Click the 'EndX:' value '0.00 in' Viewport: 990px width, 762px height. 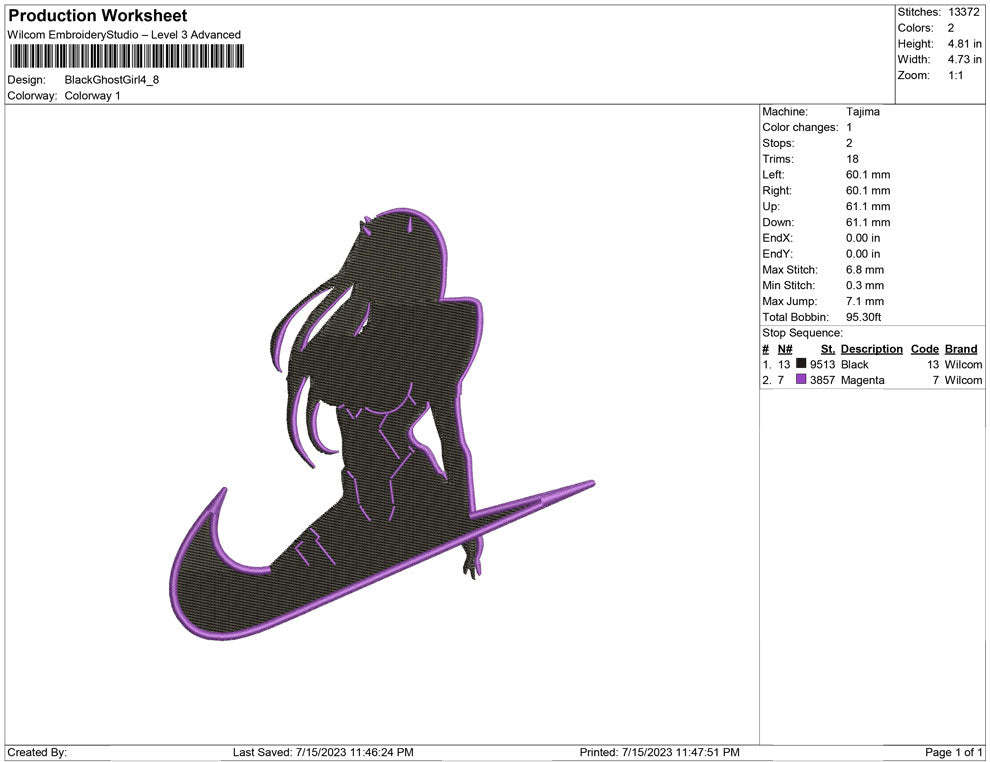862,238
